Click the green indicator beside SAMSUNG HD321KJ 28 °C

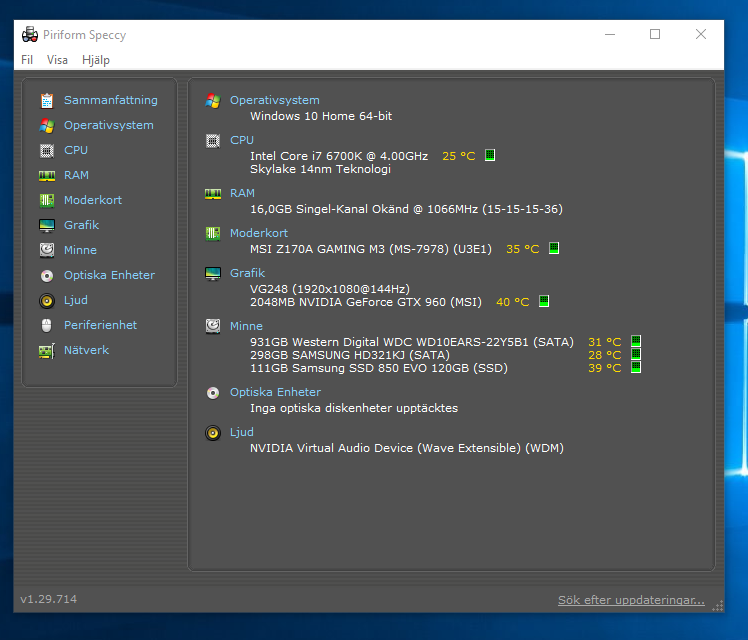coord(636,354)
